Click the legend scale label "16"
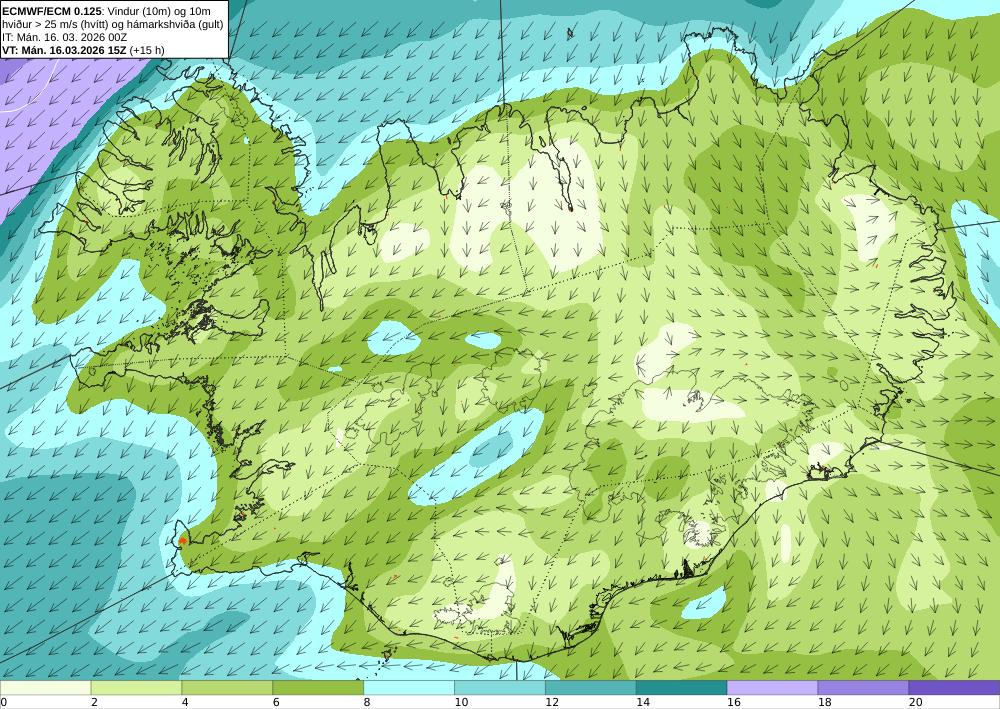Screen dimensions: 1000x709 (x=733, y=703)
